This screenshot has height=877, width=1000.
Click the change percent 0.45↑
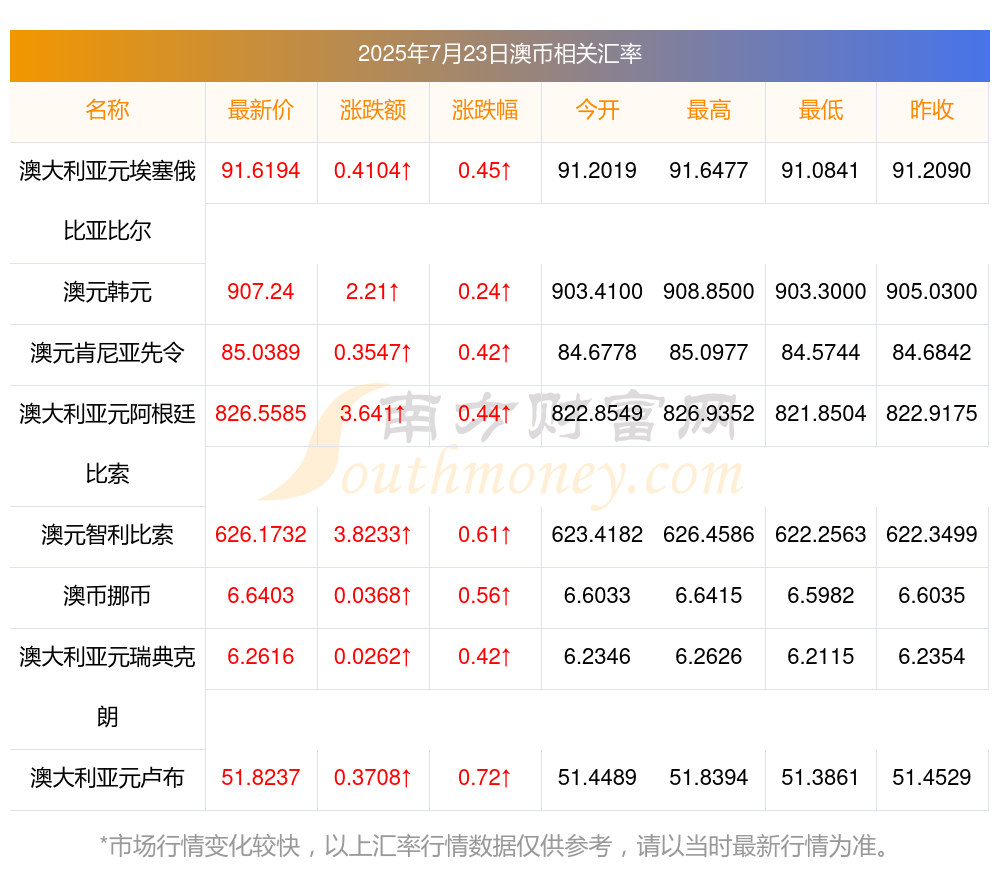485,171
